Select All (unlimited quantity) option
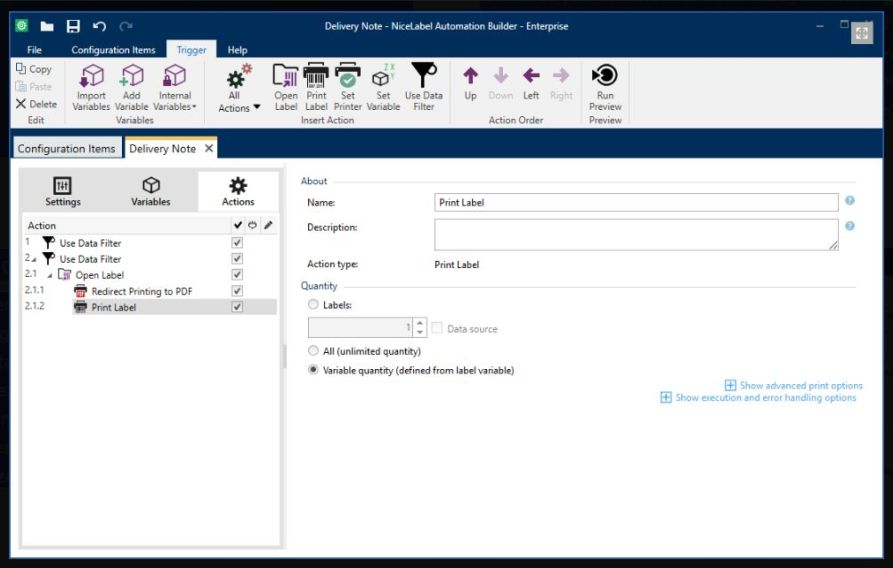 coord(314,351)
